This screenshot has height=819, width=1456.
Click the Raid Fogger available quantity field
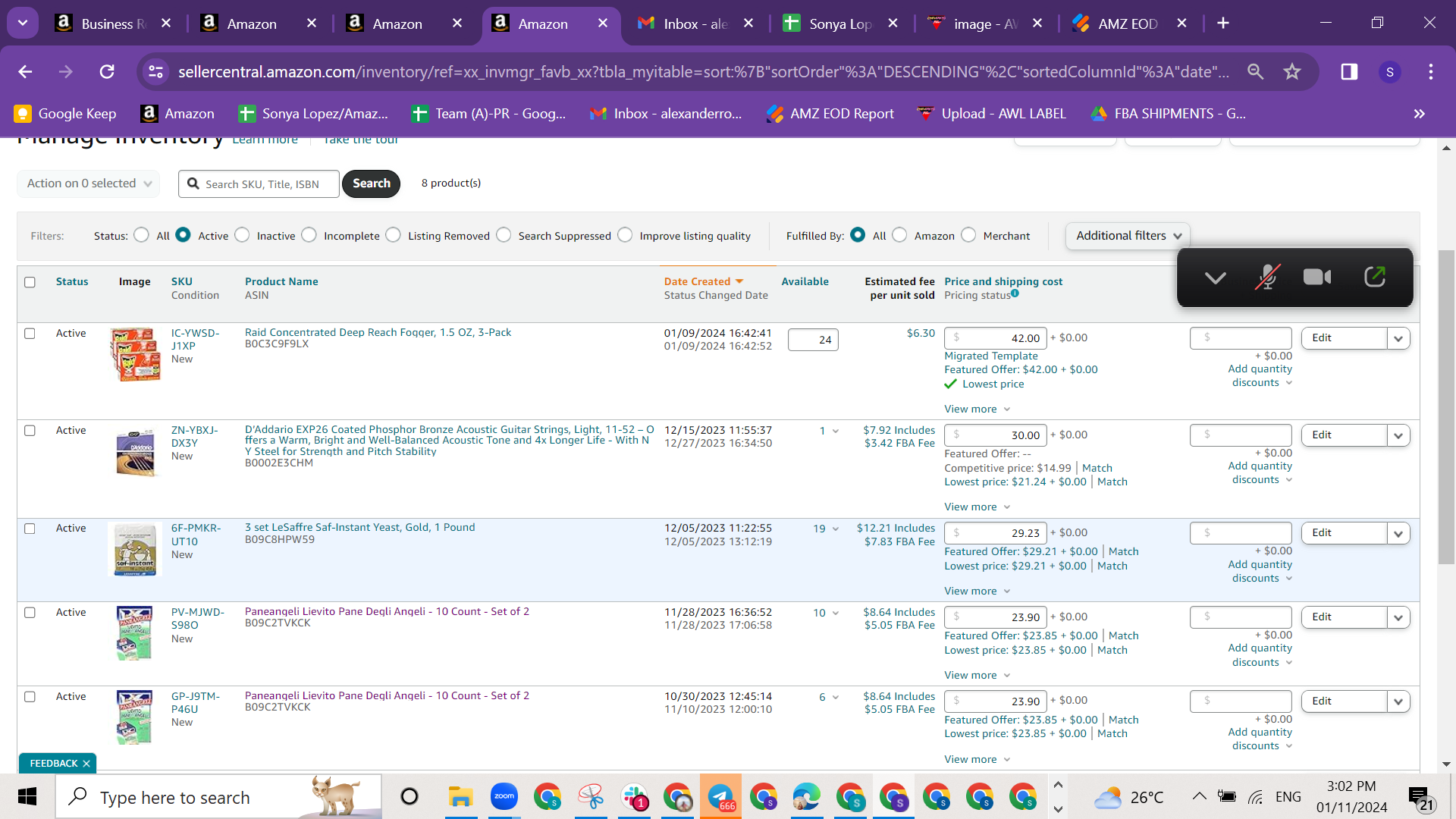pyautogui.click(x=813, y=340)
